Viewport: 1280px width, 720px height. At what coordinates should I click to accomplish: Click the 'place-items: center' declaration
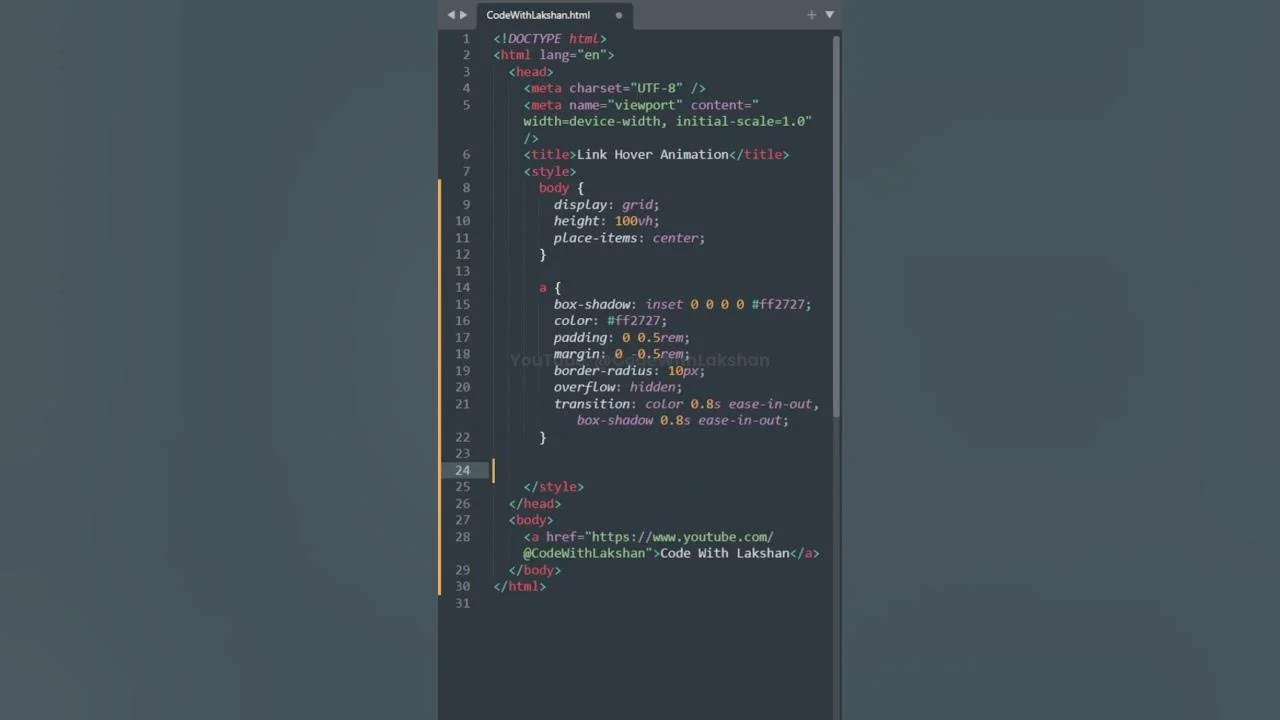click(628, 238)
